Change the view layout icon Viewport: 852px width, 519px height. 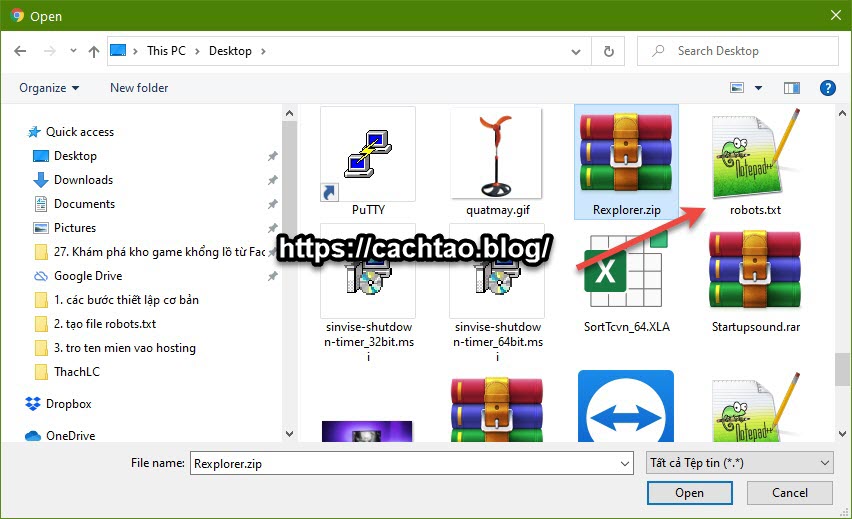(x=737, y=87)
